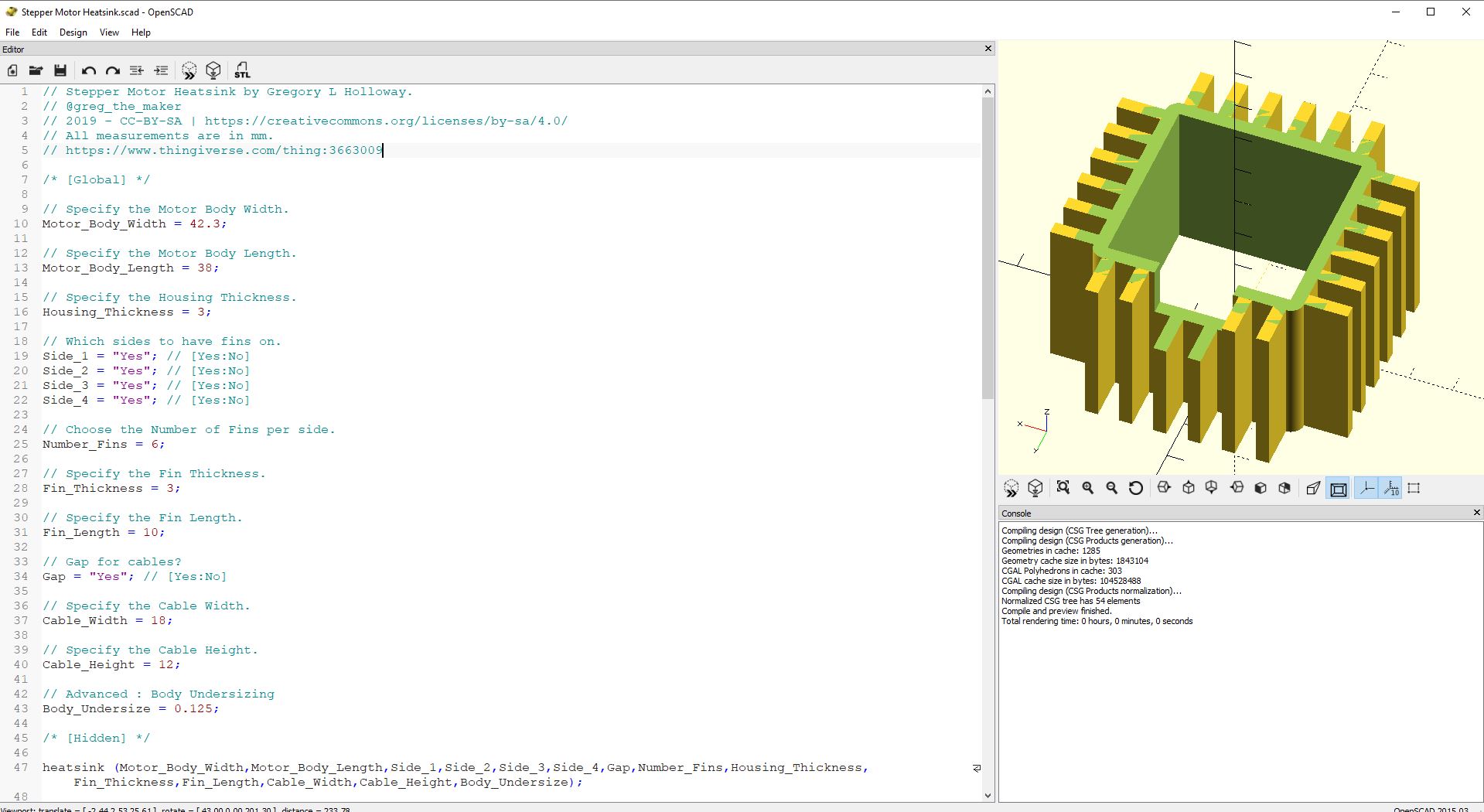Redo the last edit
Screen dimensions: 1484x812
113,70
